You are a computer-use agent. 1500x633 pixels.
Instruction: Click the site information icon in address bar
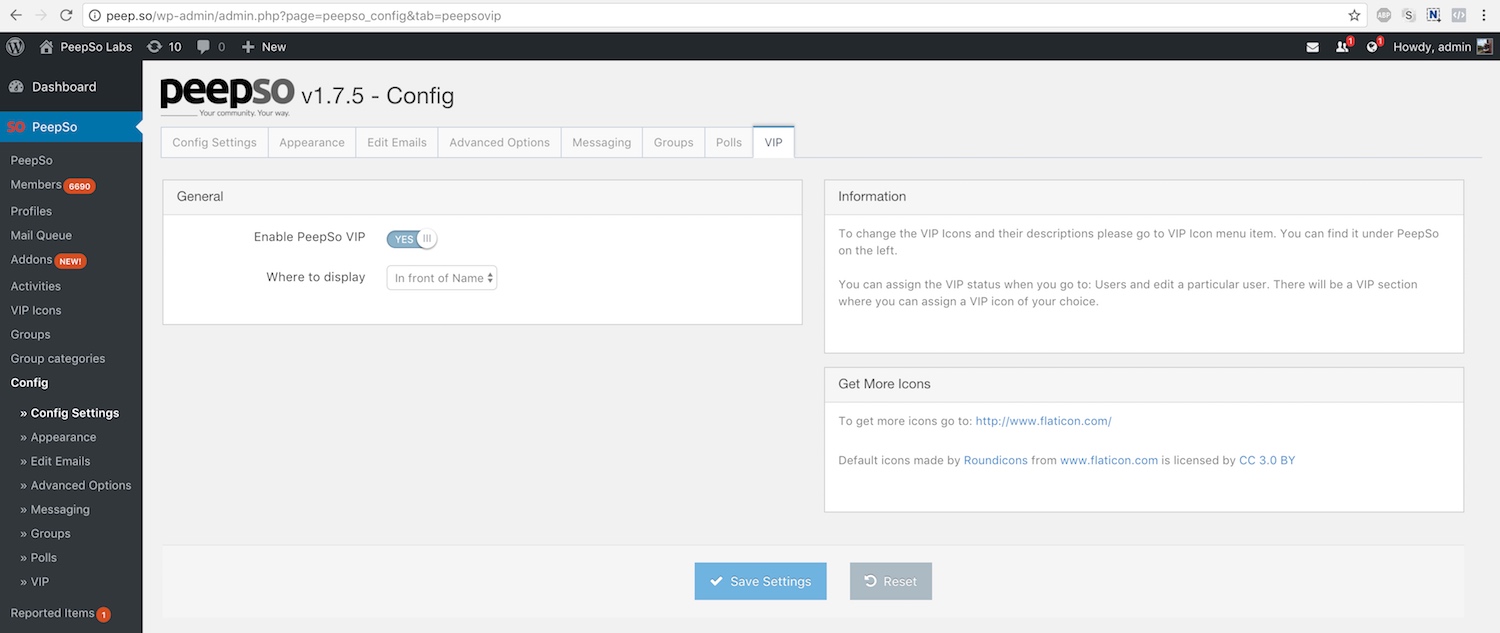pyautogui.click(x=95, y=15)
